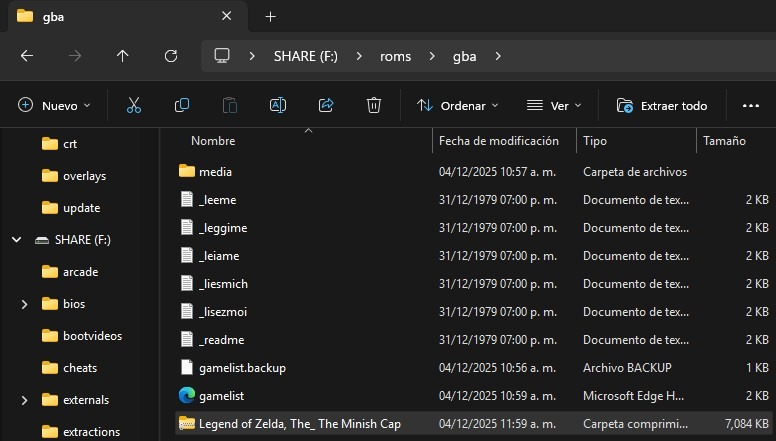The width and height of the screenshot is (776, 441).
Task: Click the Share icon in toolbar
Action: tap(326, 105)
